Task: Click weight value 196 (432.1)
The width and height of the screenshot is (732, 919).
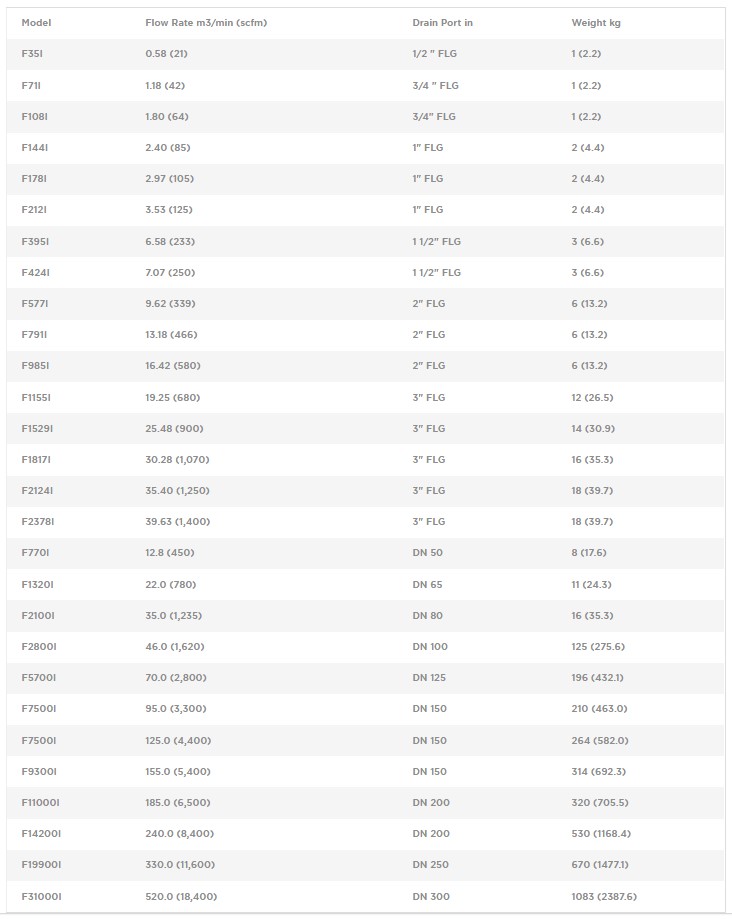Action: [x=597, y=678]
